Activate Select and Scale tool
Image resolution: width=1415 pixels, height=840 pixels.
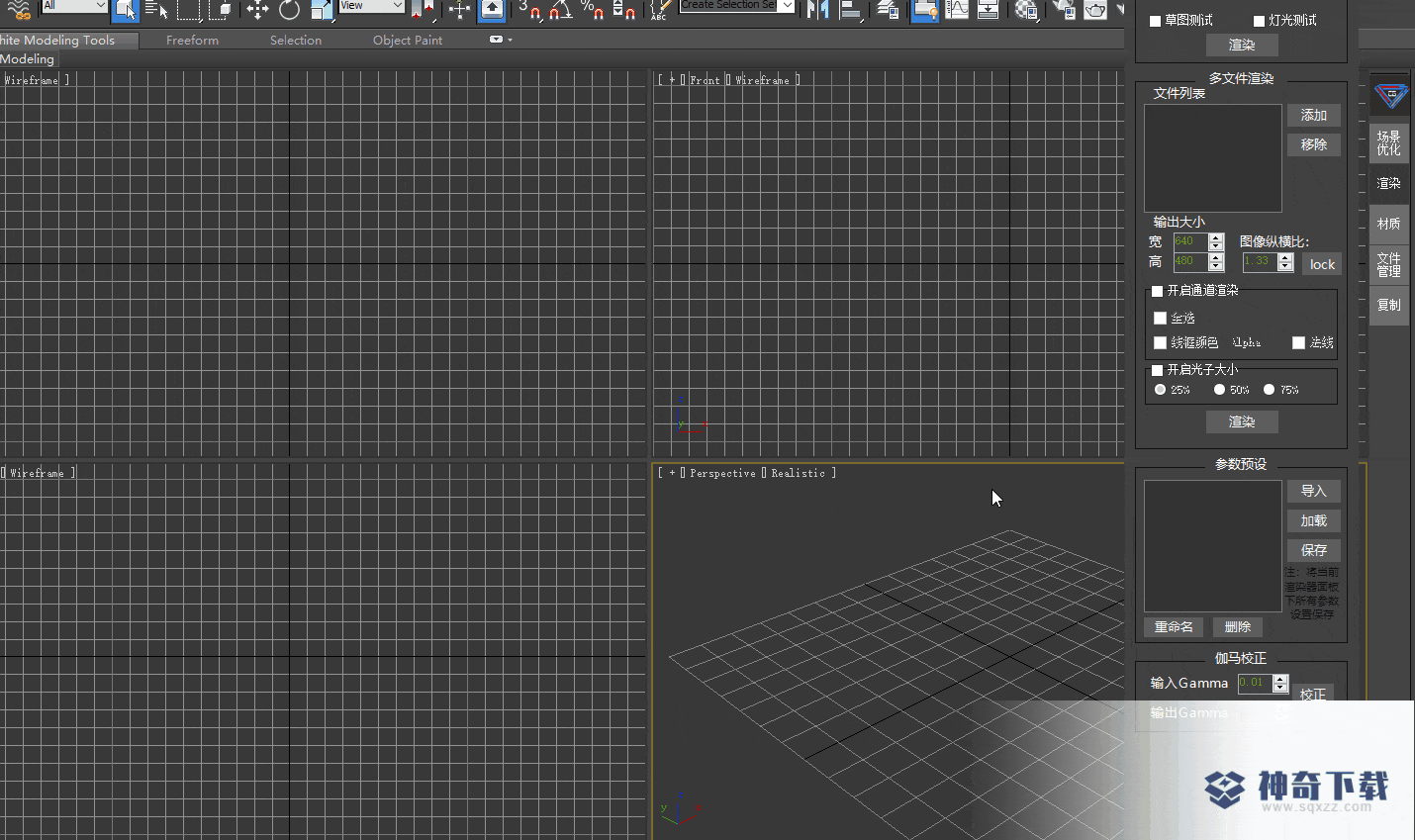click(x=322, y=10)
